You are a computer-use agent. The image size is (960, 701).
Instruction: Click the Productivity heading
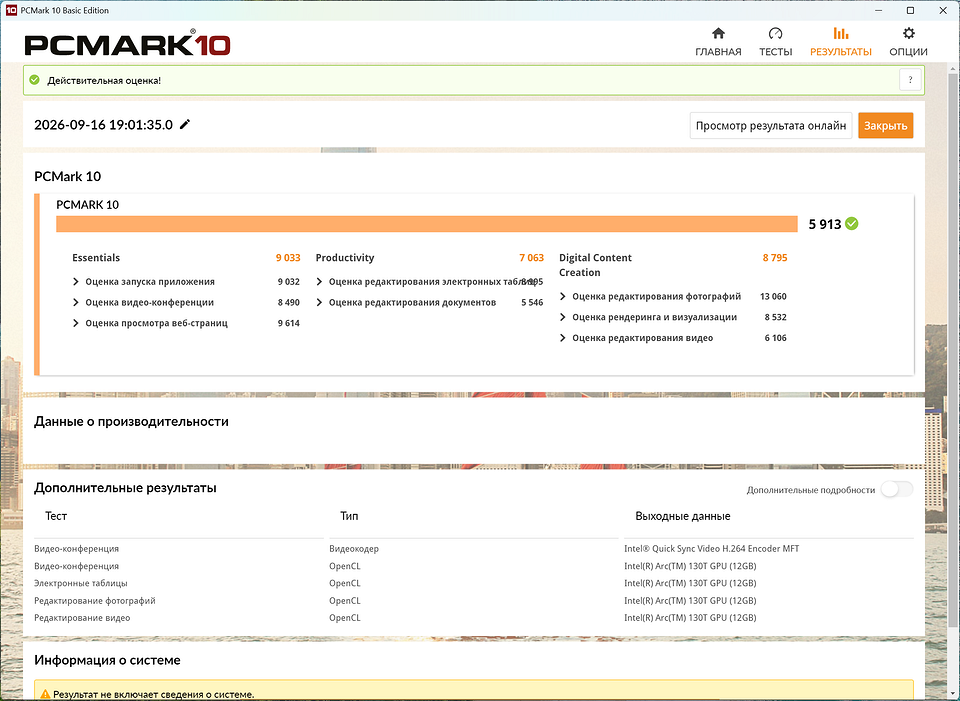tap(345, 258)
